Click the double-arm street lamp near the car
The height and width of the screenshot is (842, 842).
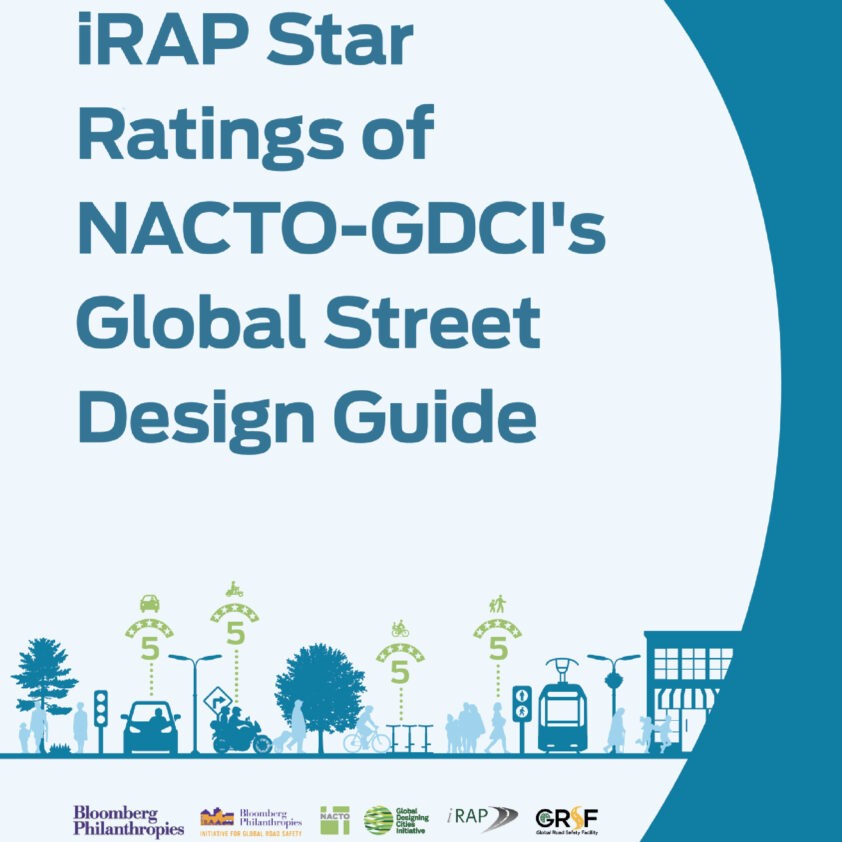(x=195, y=703)
